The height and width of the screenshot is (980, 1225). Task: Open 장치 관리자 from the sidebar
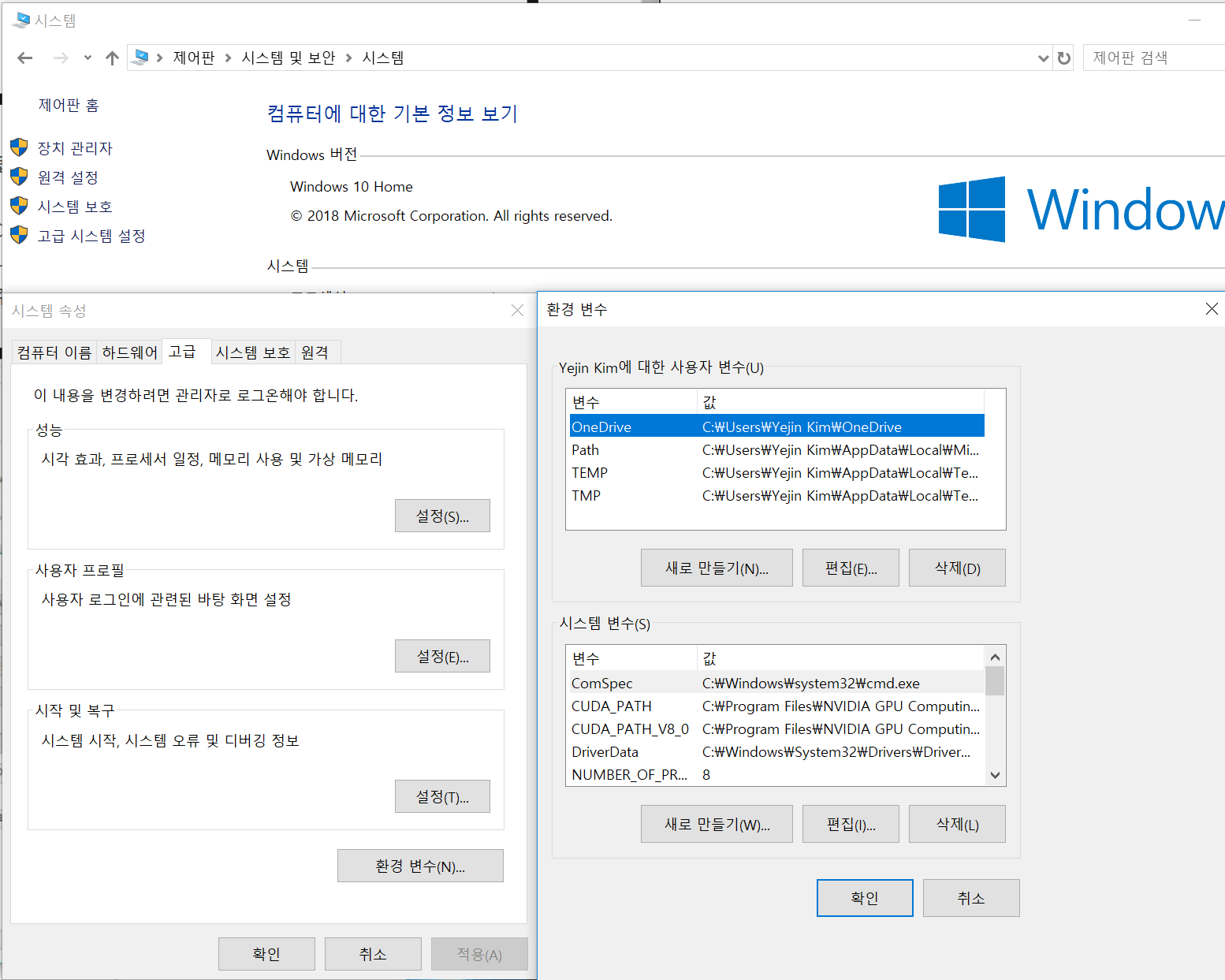coord(75,148)
